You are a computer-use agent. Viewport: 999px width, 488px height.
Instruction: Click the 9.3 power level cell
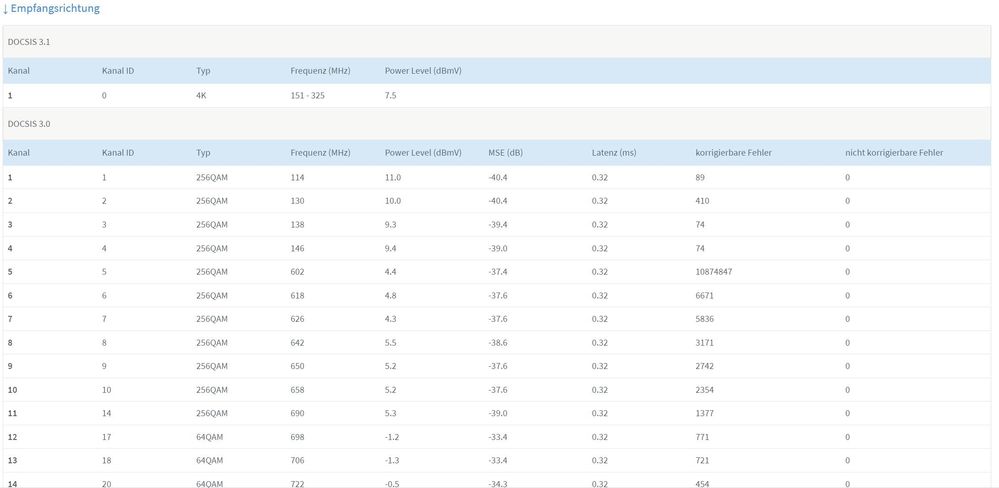[x=391, y=224]
